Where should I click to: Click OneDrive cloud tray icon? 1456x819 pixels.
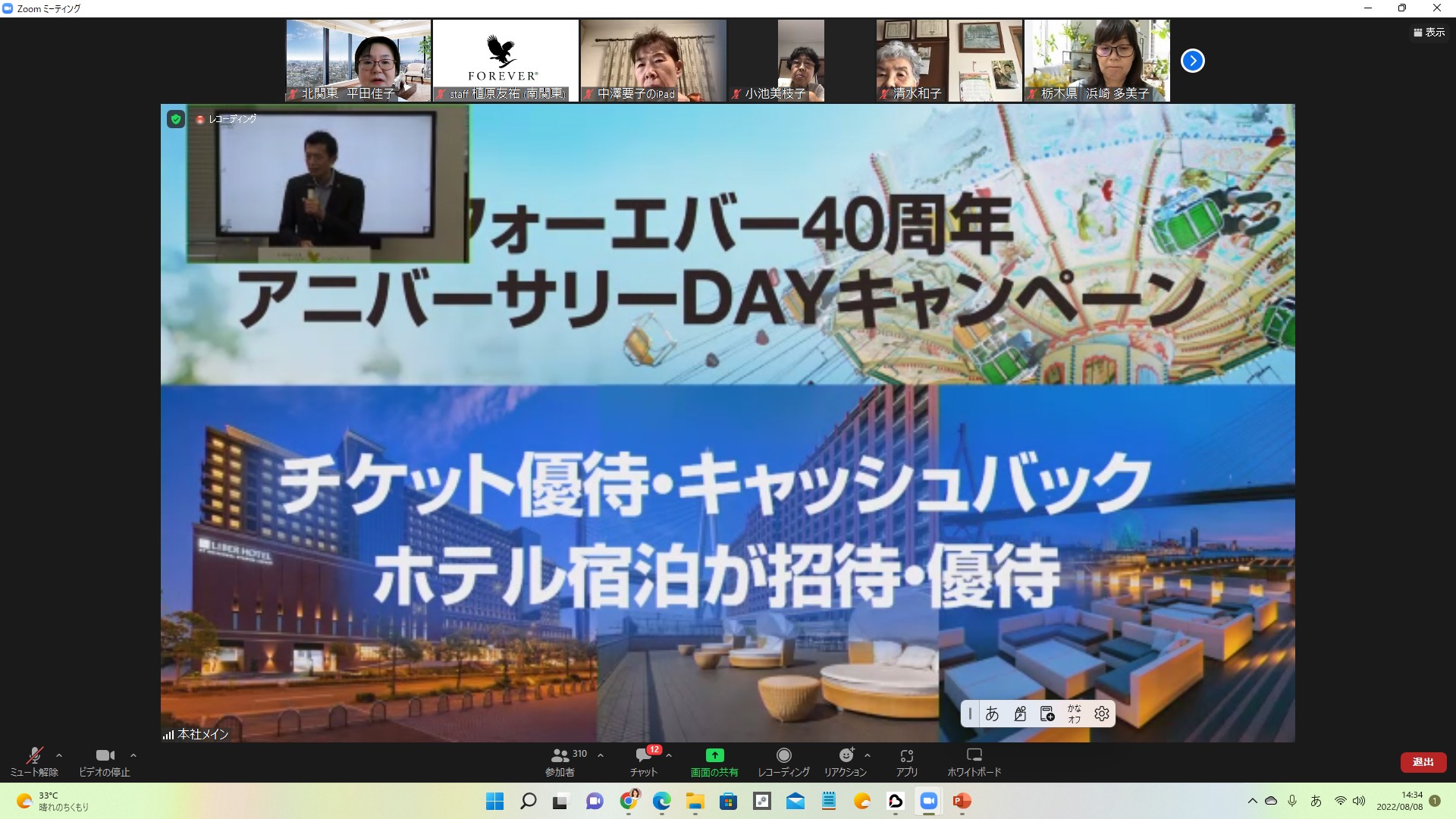pos(1272,801)
